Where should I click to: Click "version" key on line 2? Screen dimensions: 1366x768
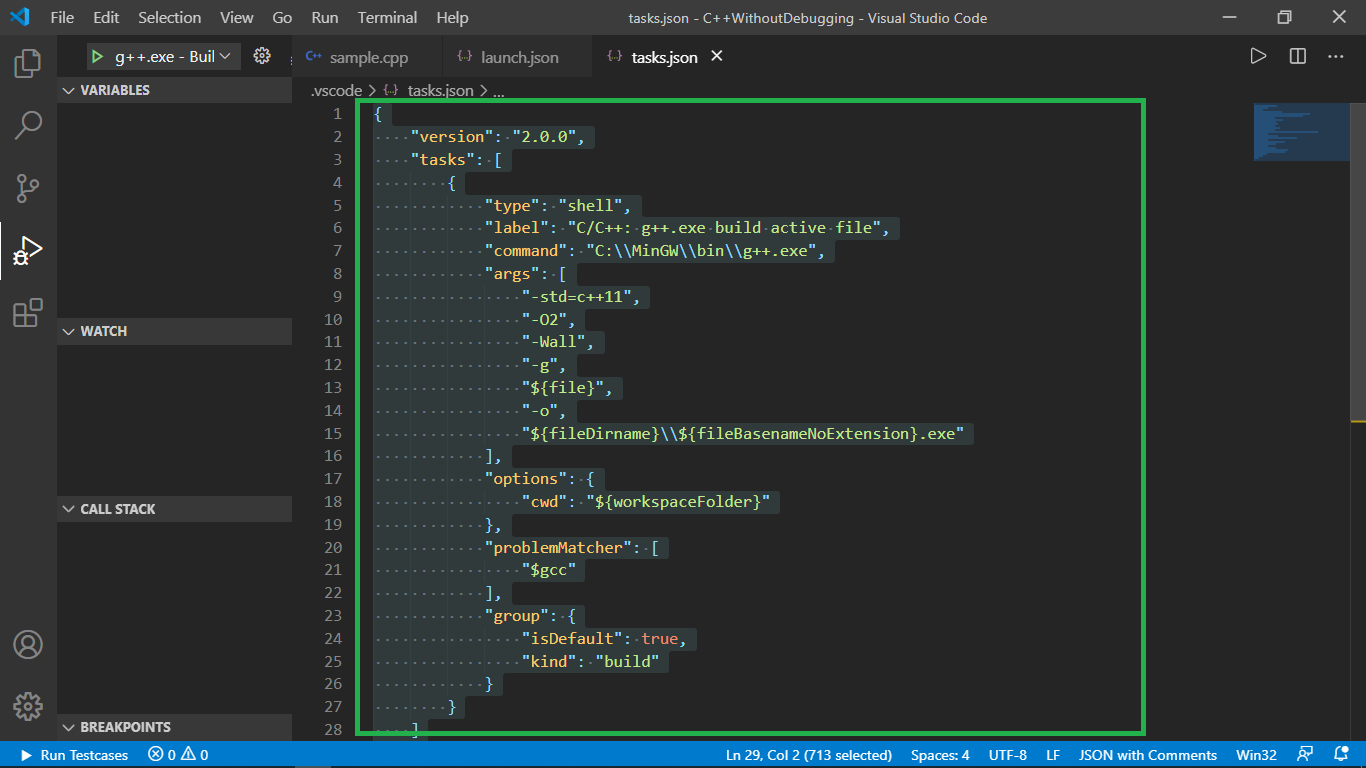point(452,137)
